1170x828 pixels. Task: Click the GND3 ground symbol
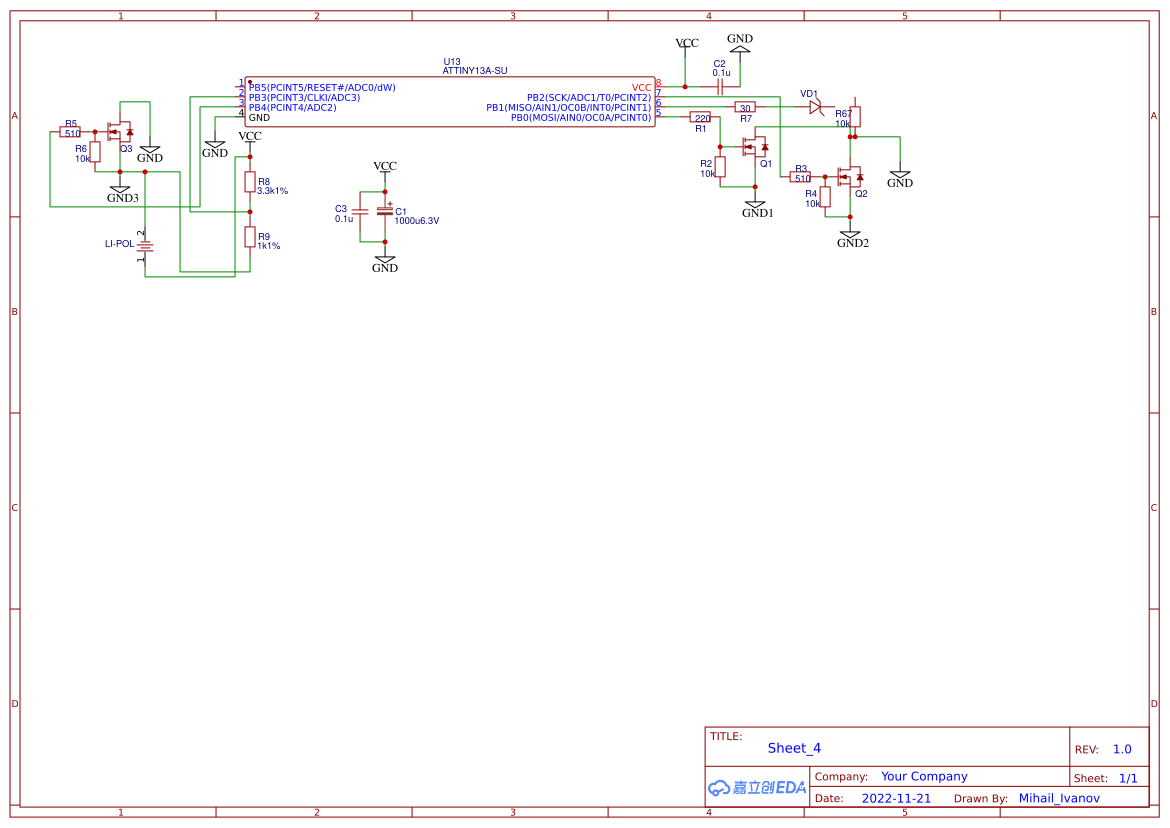(x=120, y=192)
